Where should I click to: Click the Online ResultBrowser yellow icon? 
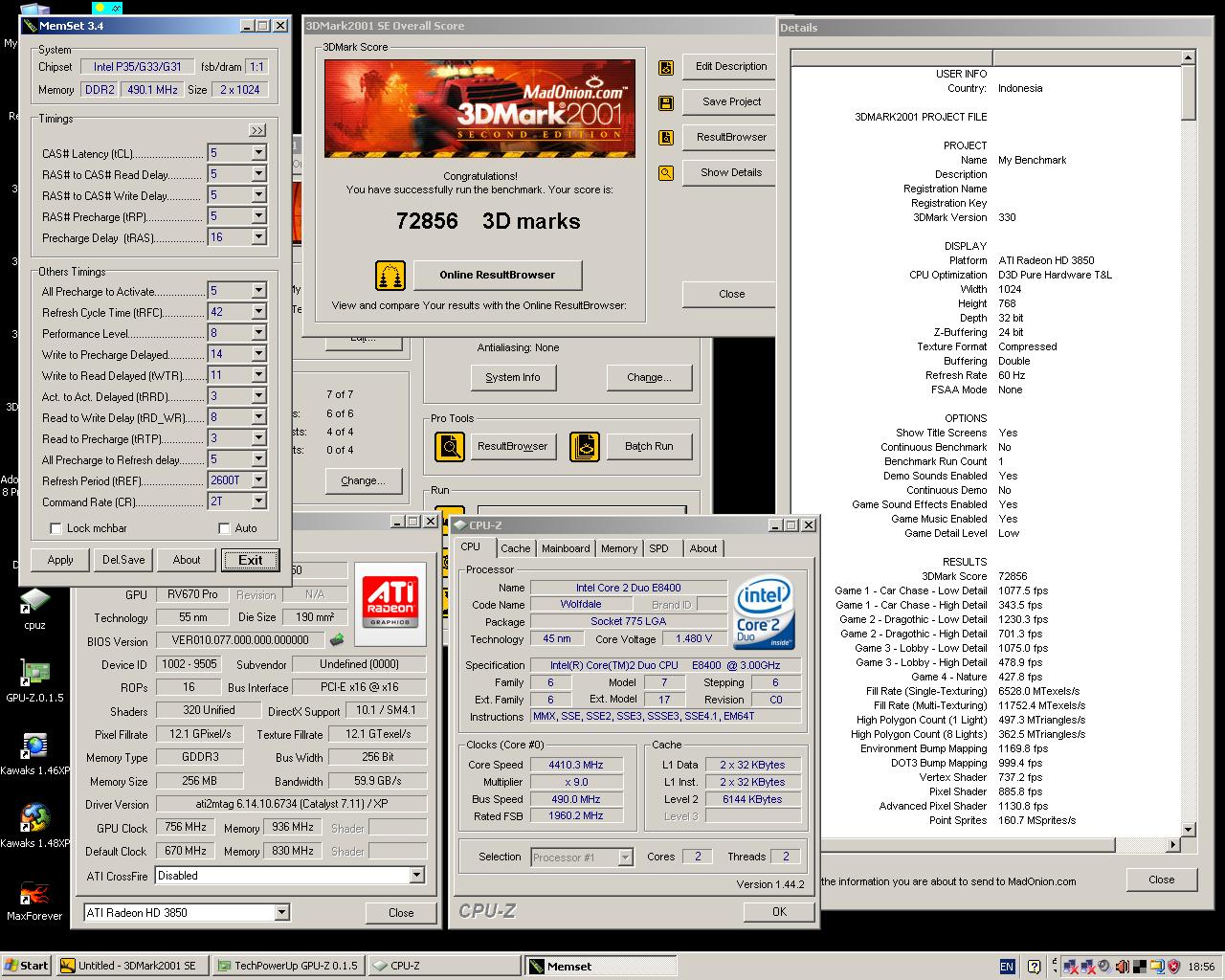tap(390, 276)
